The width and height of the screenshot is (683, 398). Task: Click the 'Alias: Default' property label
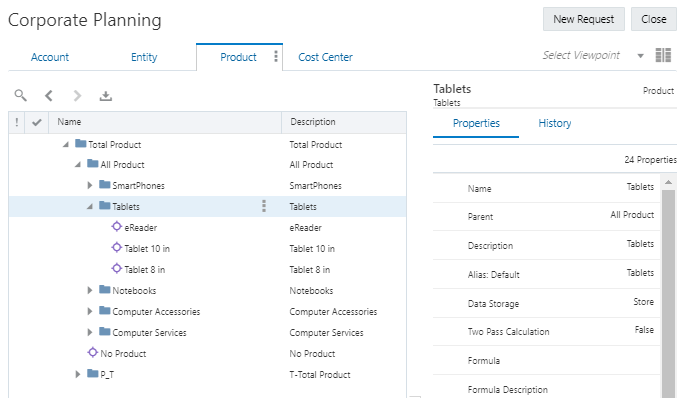pos(494,275)
